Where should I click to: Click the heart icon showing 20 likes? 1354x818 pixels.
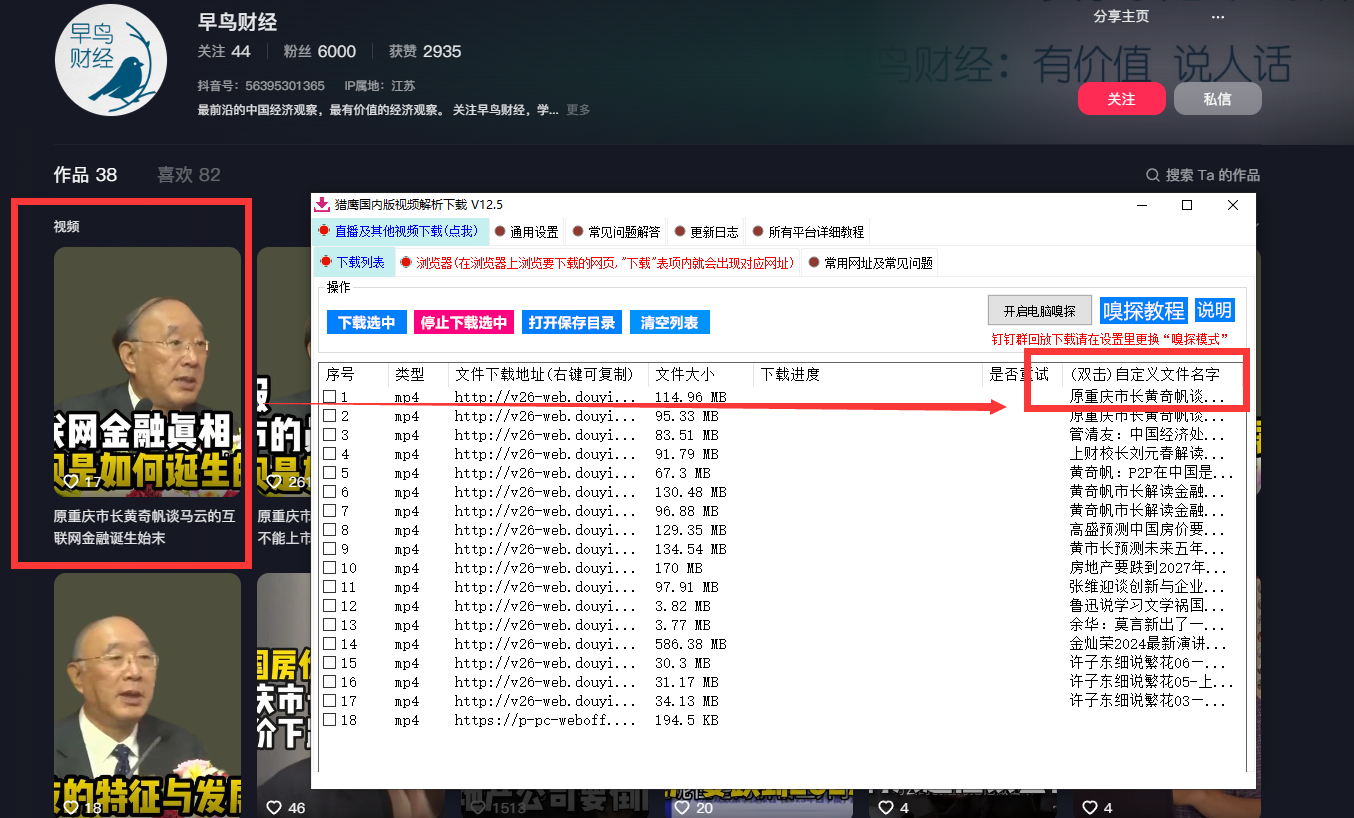682,807
